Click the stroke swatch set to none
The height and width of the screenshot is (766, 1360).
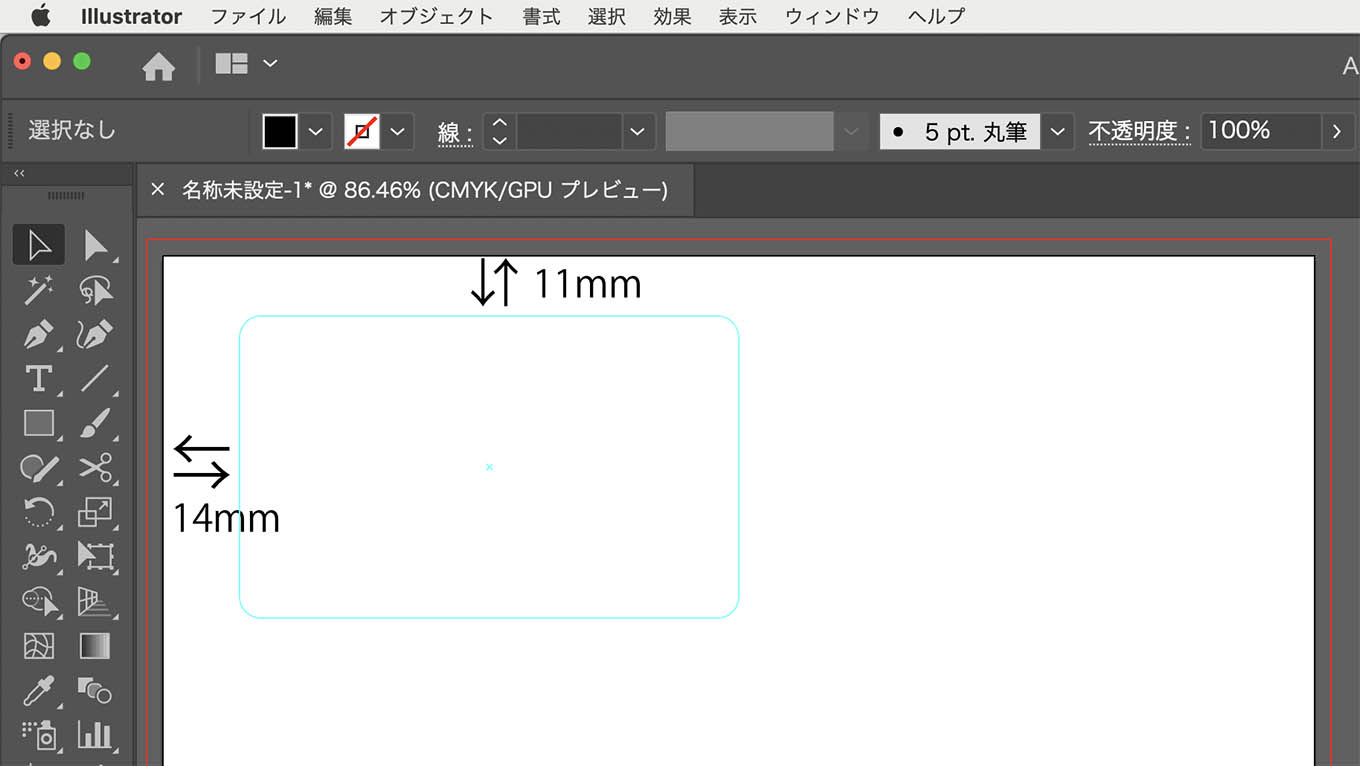(362, 132)
